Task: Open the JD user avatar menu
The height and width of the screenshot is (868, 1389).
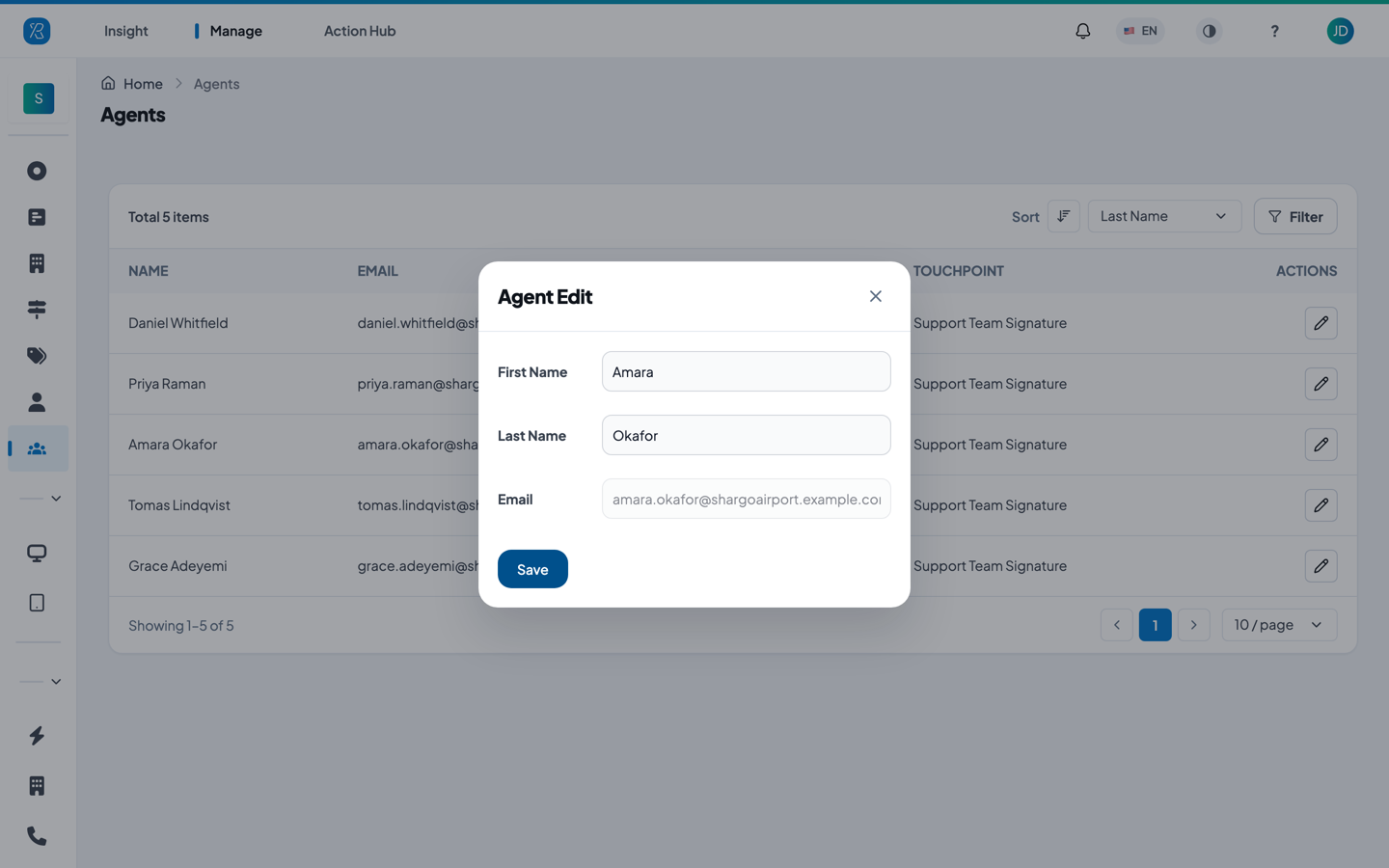Action: tap(1340, 31)
